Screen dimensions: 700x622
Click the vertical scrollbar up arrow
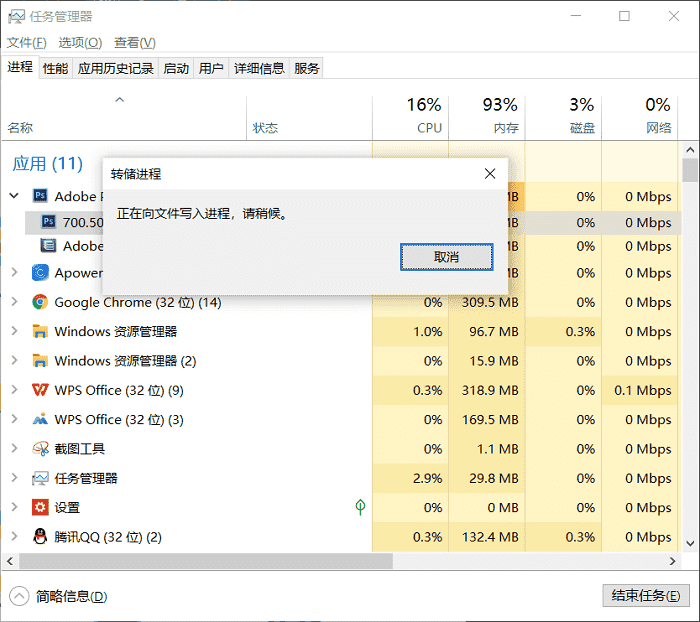click(690, 150)
